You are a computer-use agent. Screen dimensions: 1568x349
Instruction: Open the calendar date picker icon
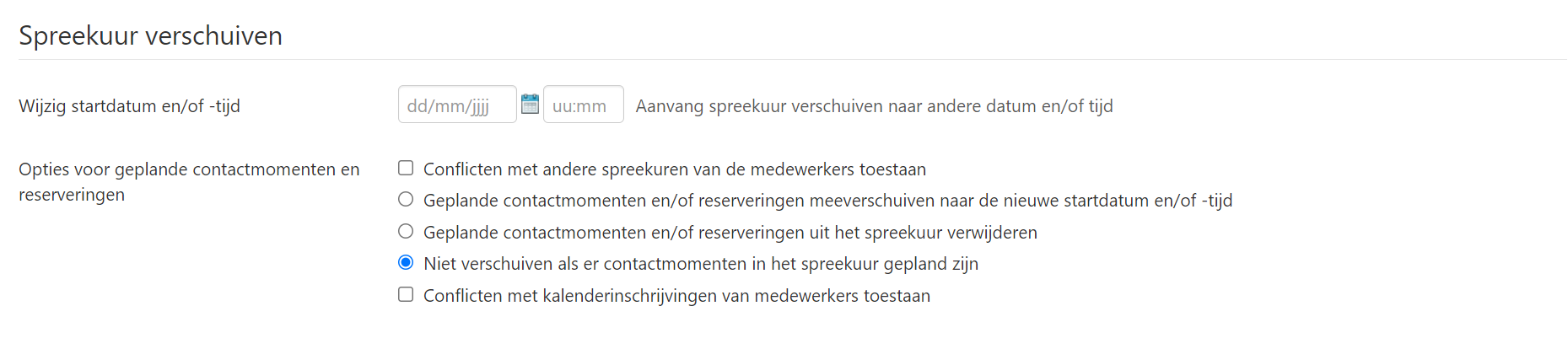[530, 105]
